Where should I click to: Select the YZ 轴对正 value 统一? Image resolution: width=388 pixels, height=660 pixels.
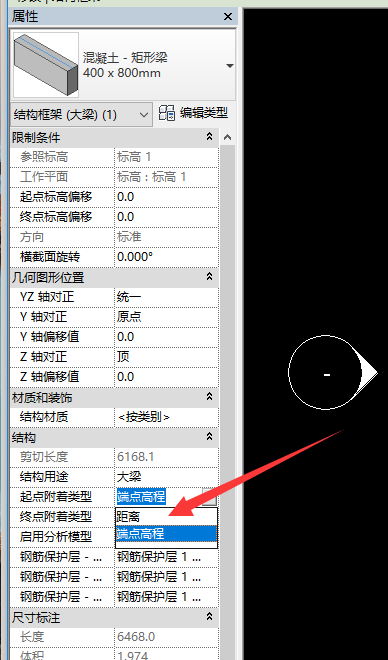click(166, 297)
